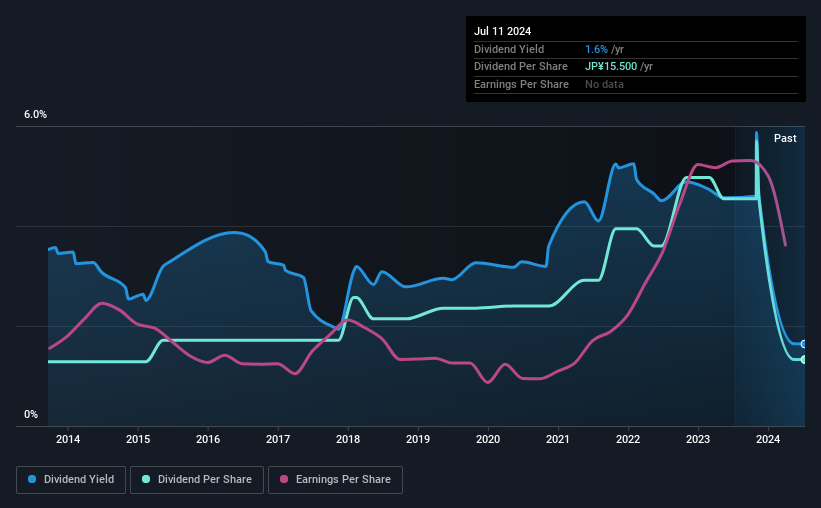Click the 2016 x-axis label
The image size is (821, 508).
[208, 439]
